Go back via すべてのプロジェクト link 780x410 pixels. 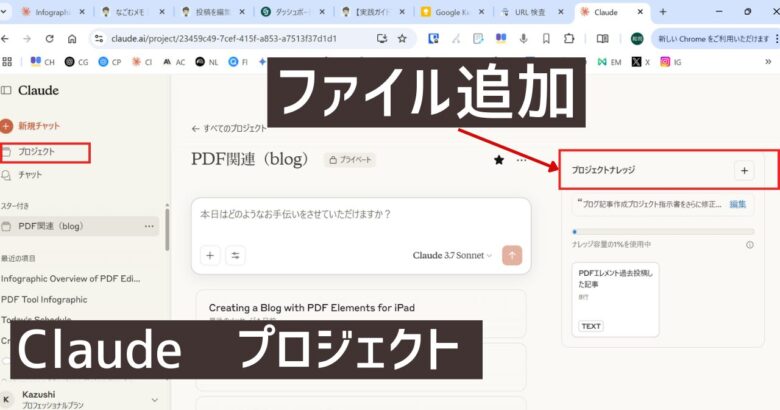click(229, 128)
